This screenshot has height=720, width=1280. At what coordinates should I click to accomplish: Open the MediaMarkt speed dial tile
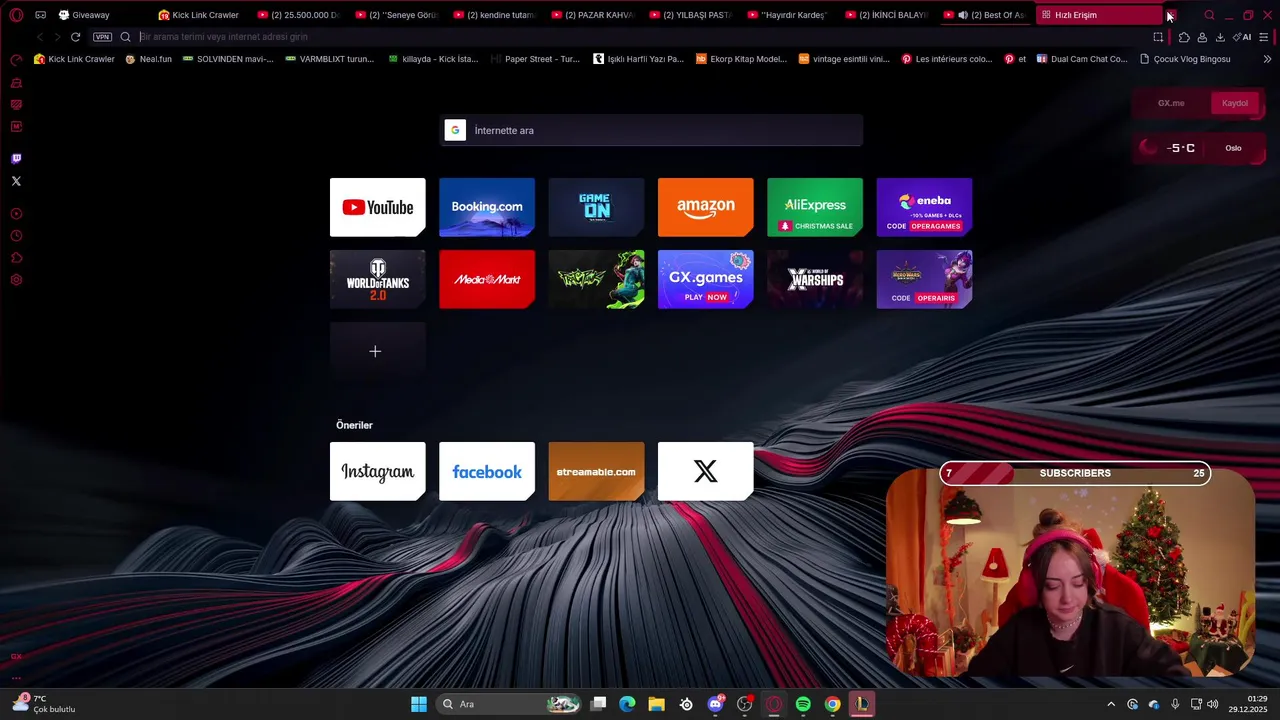click(487, 279)
